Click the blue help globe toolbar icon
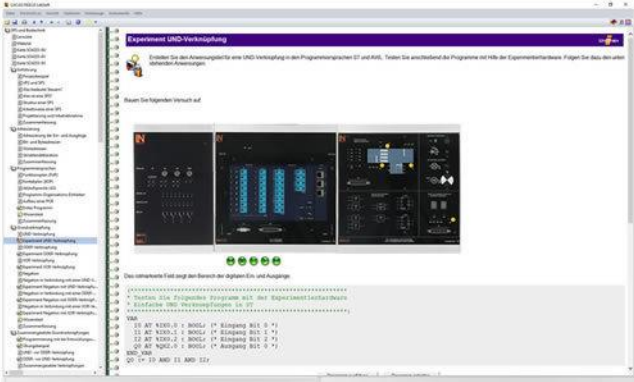Screen dimensions: 634x382 click(78, 22)
